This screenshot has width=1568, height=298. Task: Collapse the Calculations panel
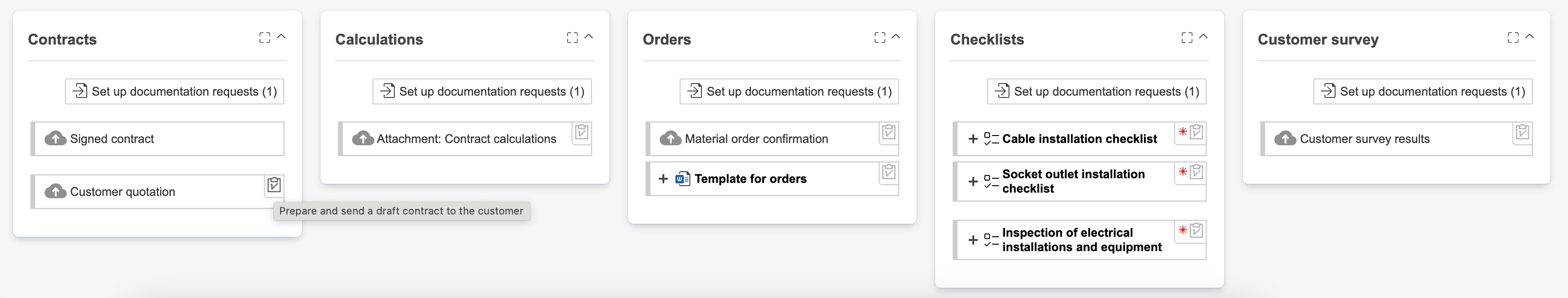coord(589,37)
